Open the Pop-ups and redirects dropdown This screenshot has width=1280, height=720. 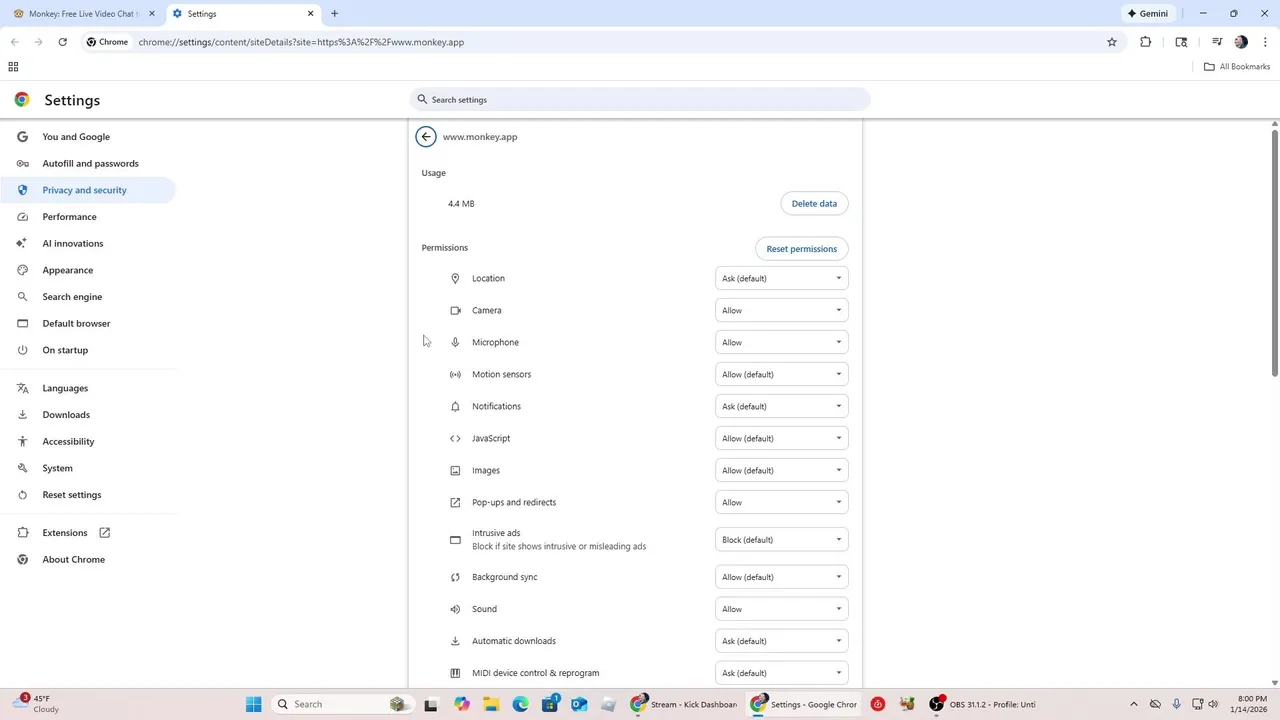[x=782, y=502]
